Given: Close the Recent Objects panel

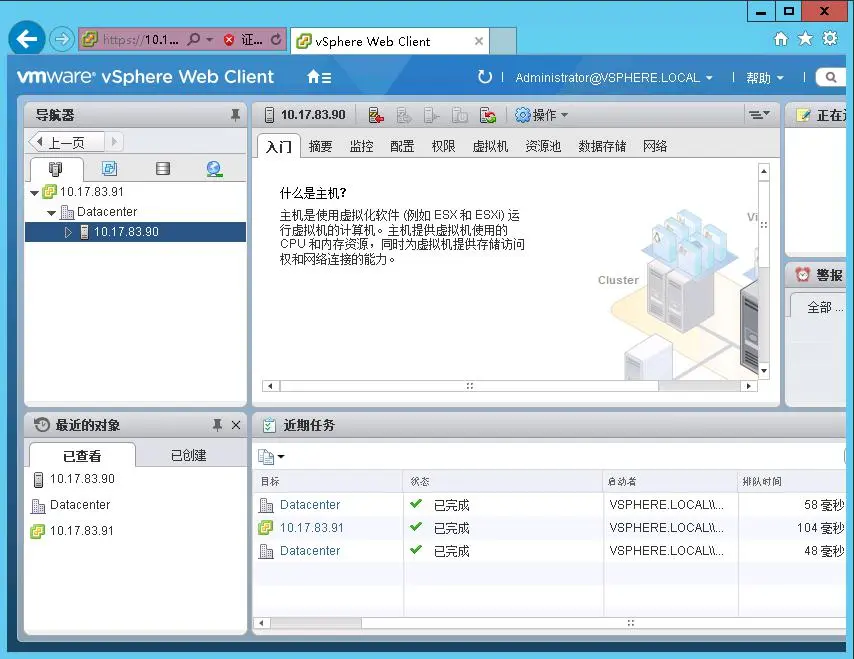Looking at the screenshot, I should point(236,425).
